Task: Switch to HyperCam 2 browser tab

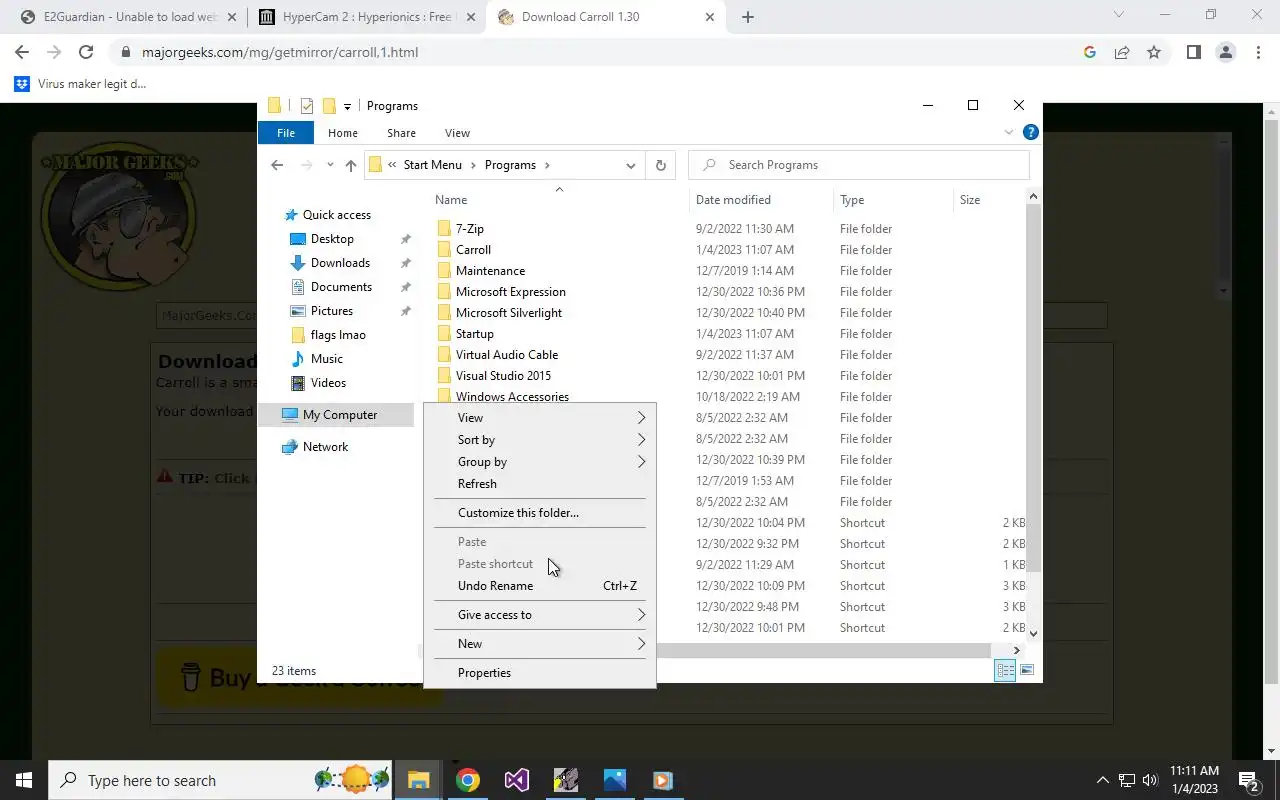Action: tap(366, 17)
